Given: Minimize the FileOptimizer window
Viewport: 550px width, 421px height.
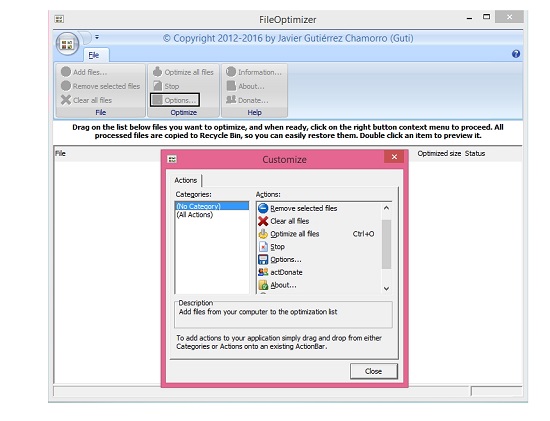Looking at the screenshot, I should 469,18.
